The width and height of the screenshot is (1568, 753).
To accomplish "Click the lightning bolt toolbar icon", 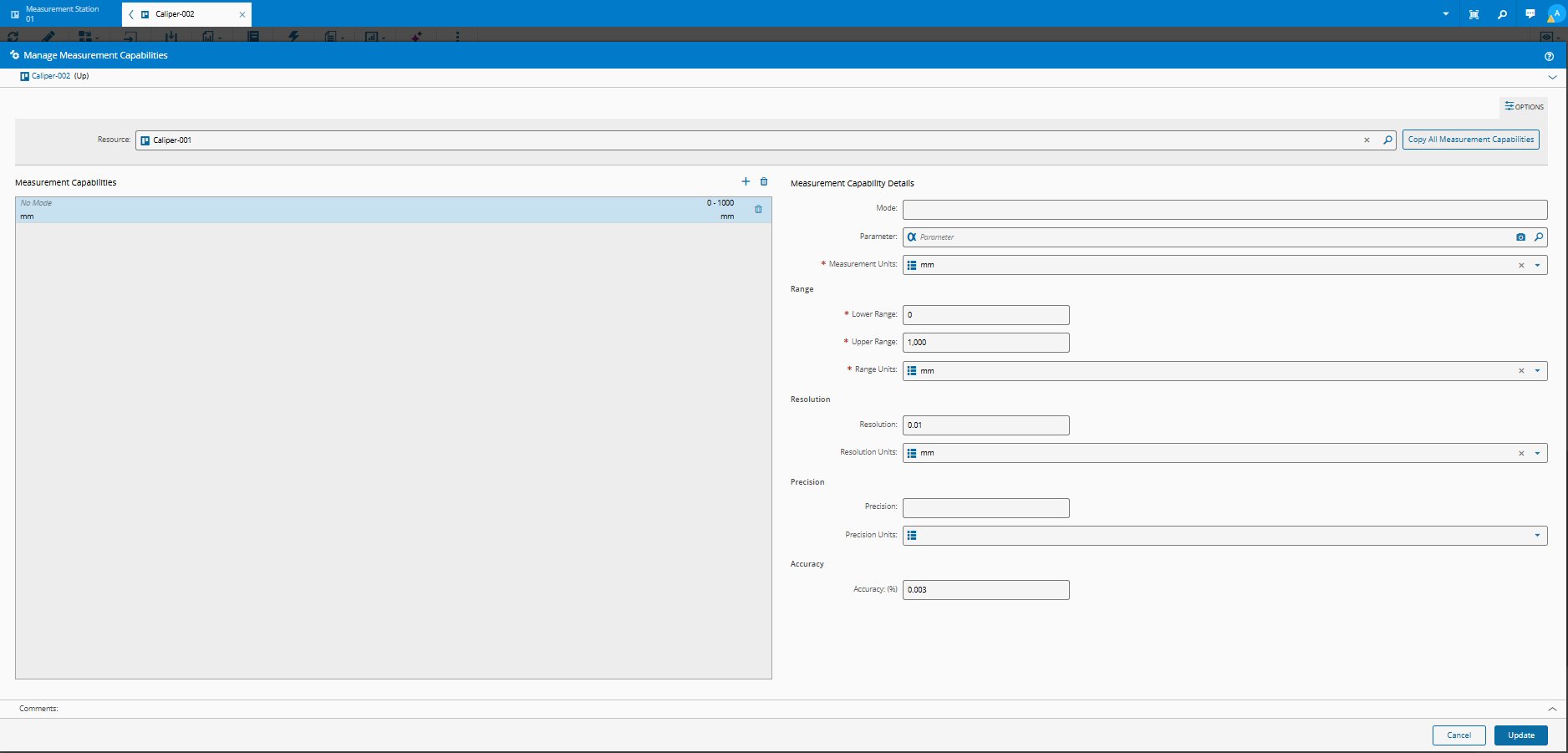I will coord(293,36).
